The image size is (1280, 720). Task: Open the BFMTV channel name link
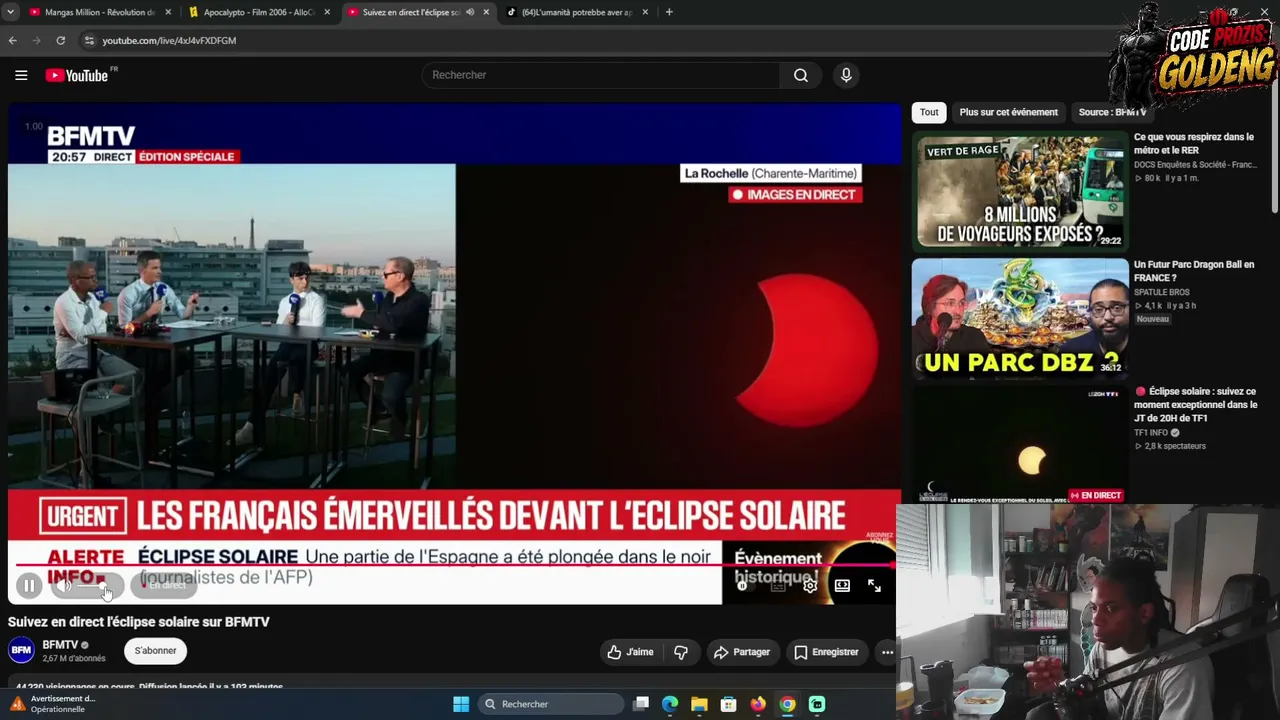point(60,645)
